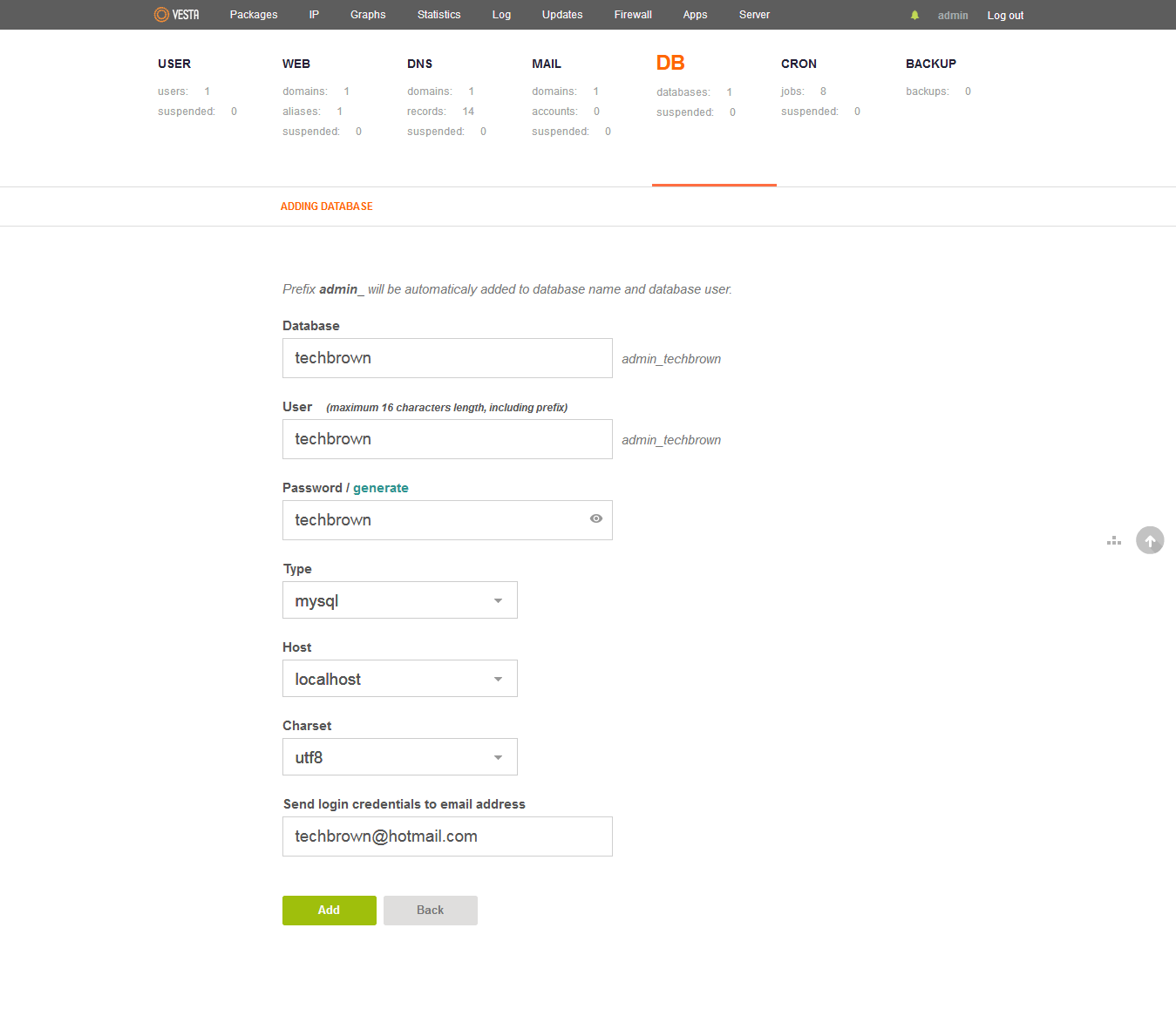1176x1009 pixels.
Task: Click the shortcuts dots icon
Action: click(1114, 541)
